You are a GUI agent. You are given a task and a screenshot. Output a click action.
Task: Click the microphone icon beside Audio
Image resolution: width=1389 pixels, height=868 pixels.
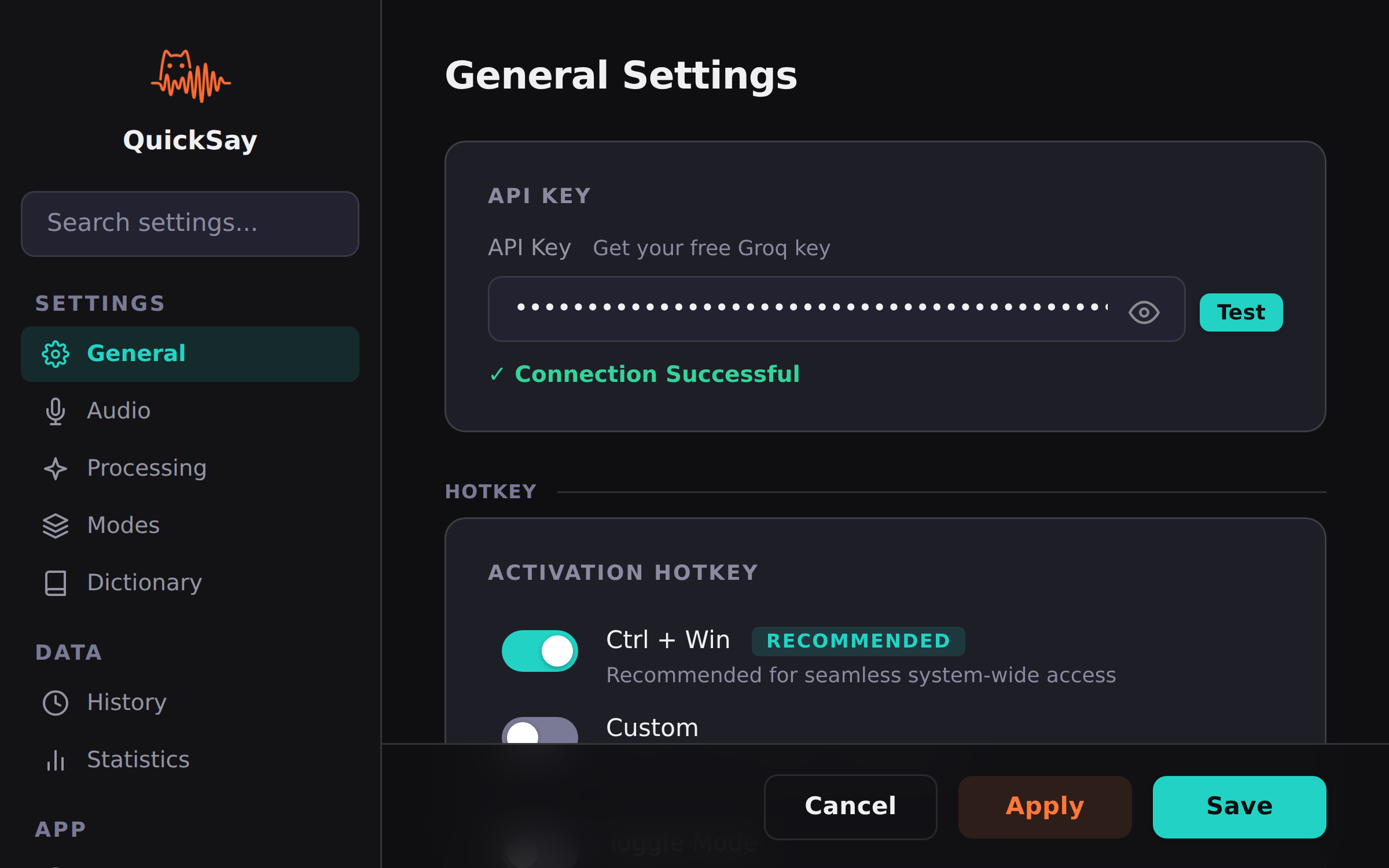pos(55,411)
